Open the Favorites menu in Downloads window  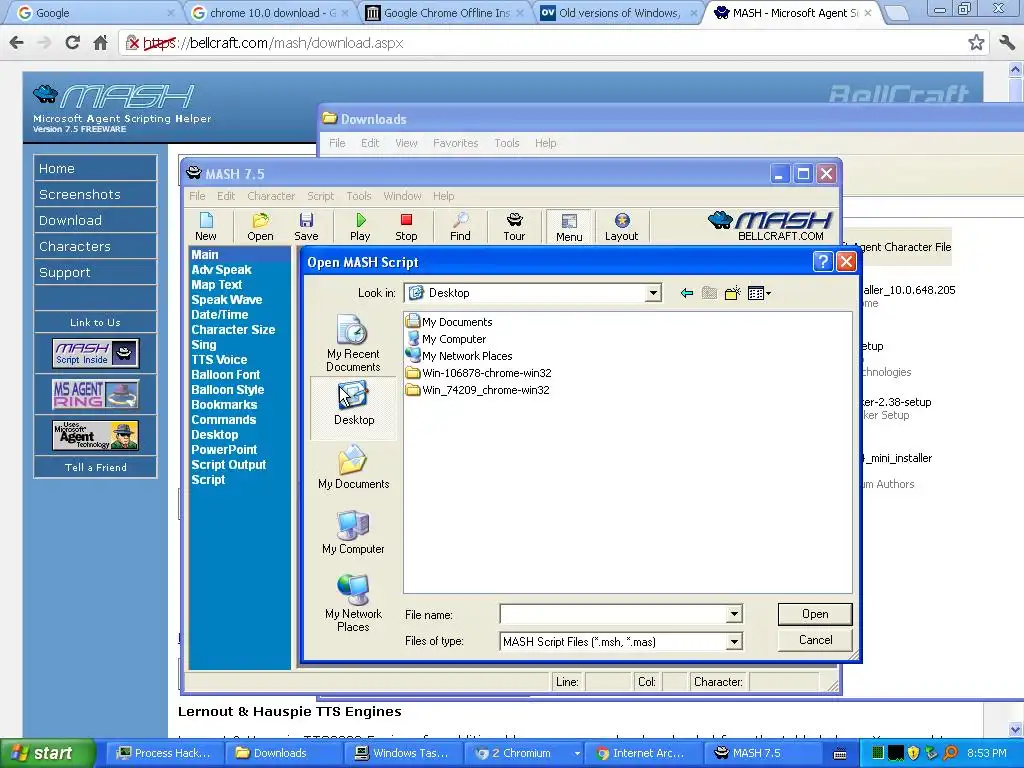click(x=455, y=143)
